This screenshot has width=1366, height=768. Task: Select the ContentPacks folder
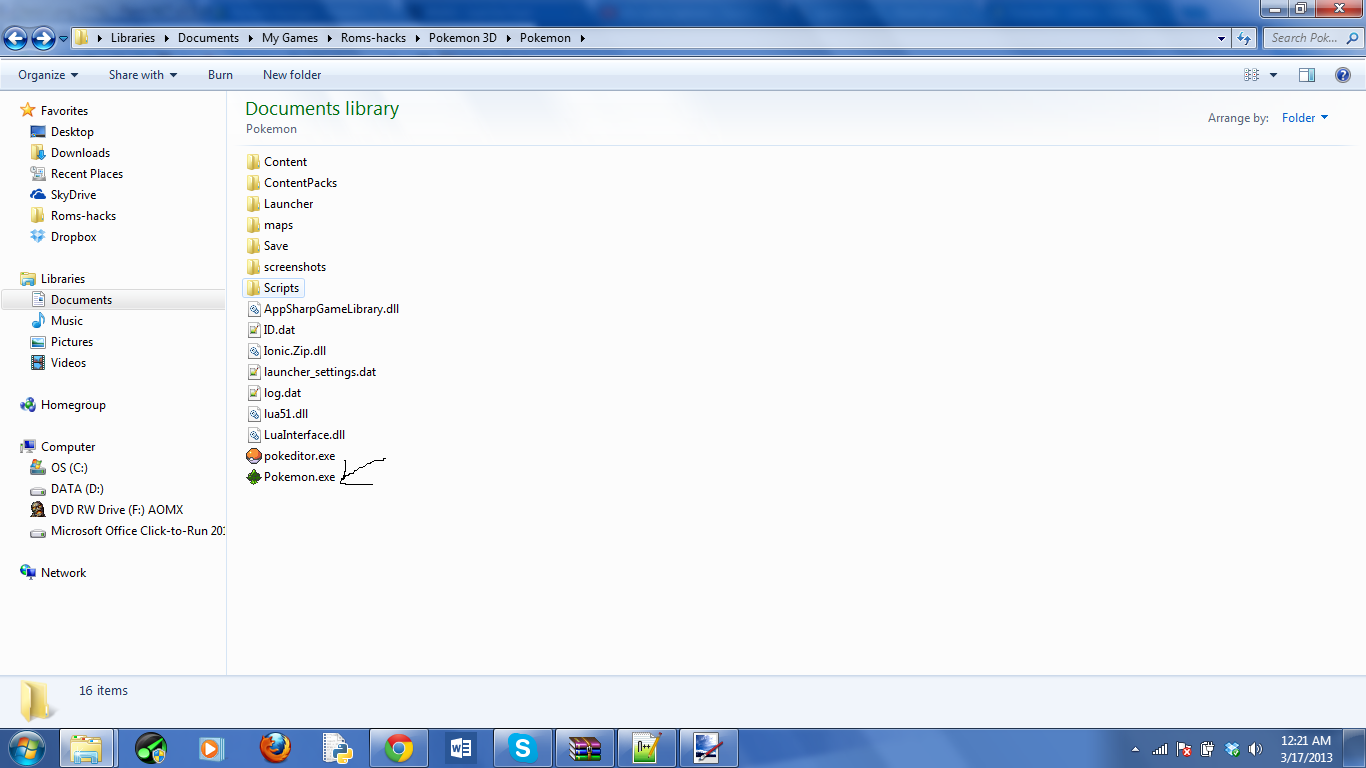tap(292, 183)
